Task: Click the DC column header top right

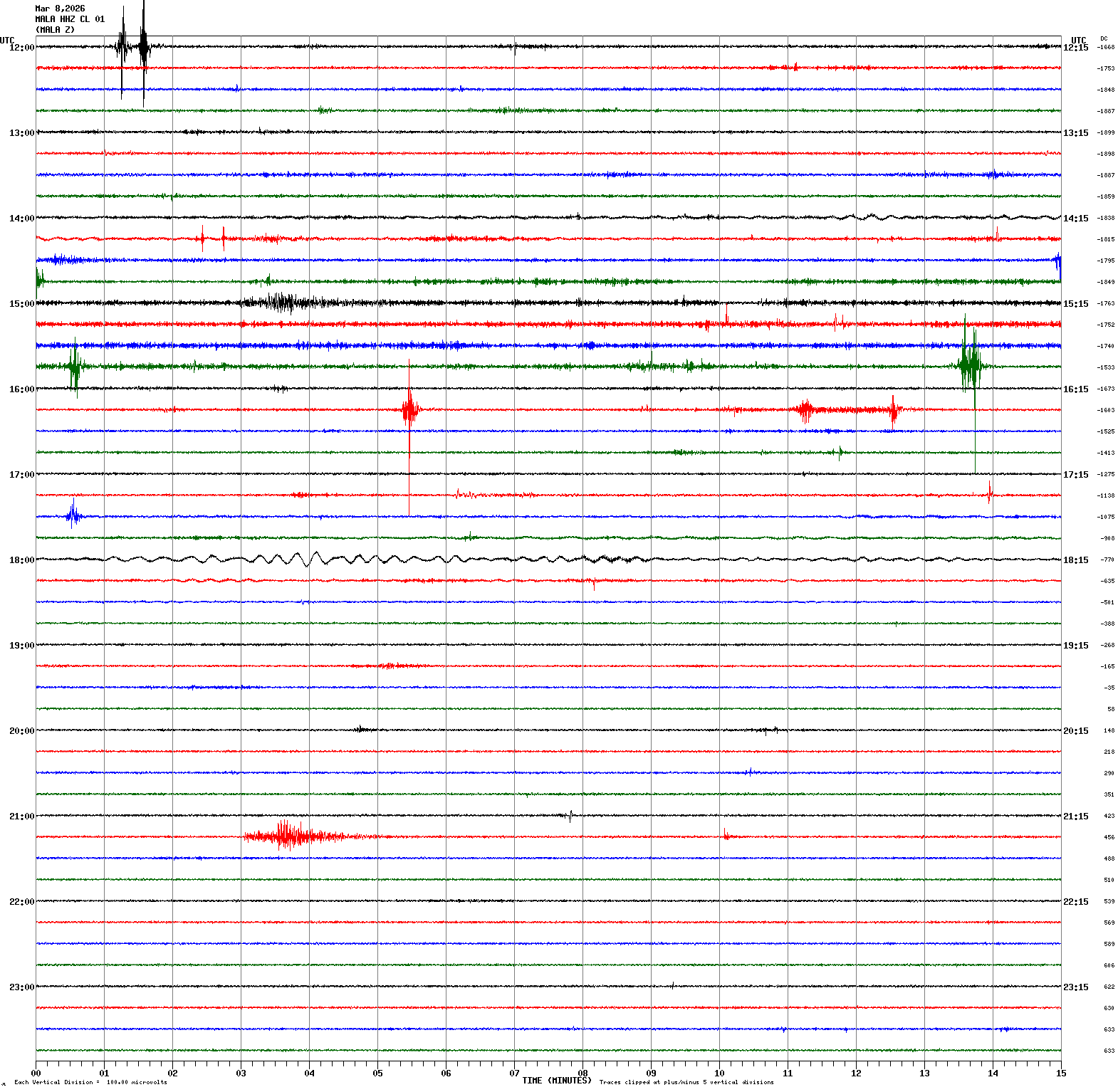Action: pyautogui.click(x=1104, y=38)
